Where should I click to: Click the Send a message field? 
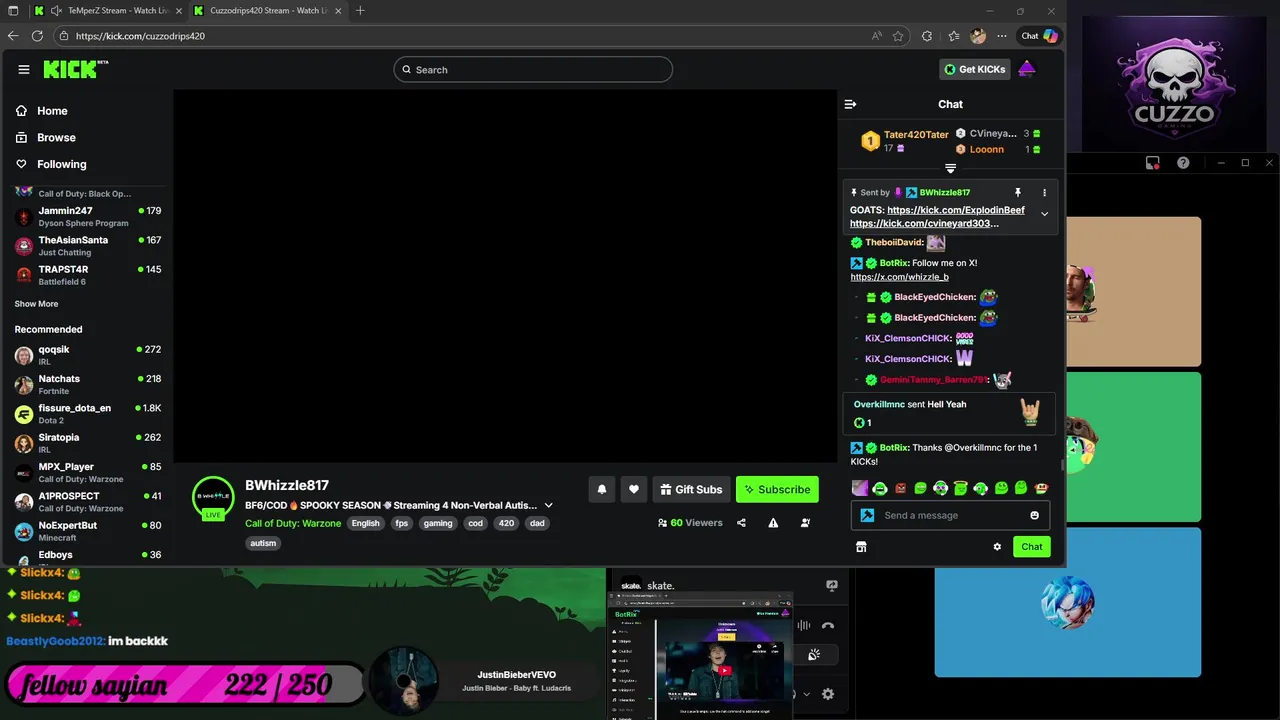(950, 515)
